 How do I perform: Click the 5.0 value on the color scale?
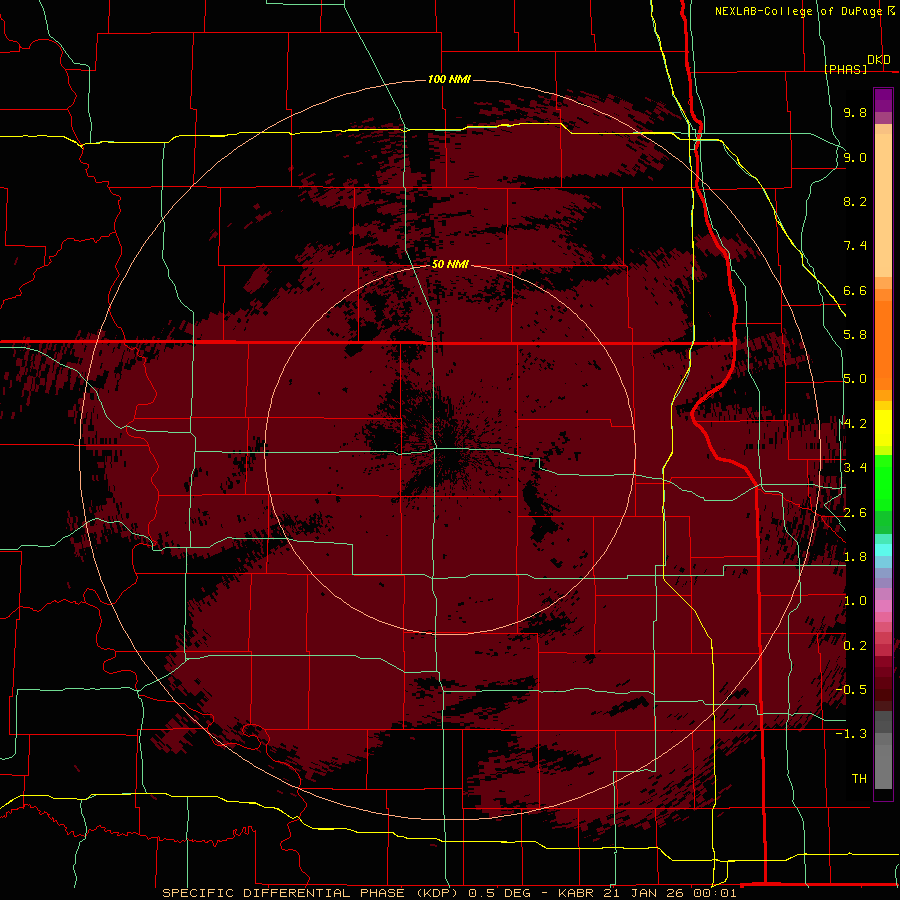(855, 379)
